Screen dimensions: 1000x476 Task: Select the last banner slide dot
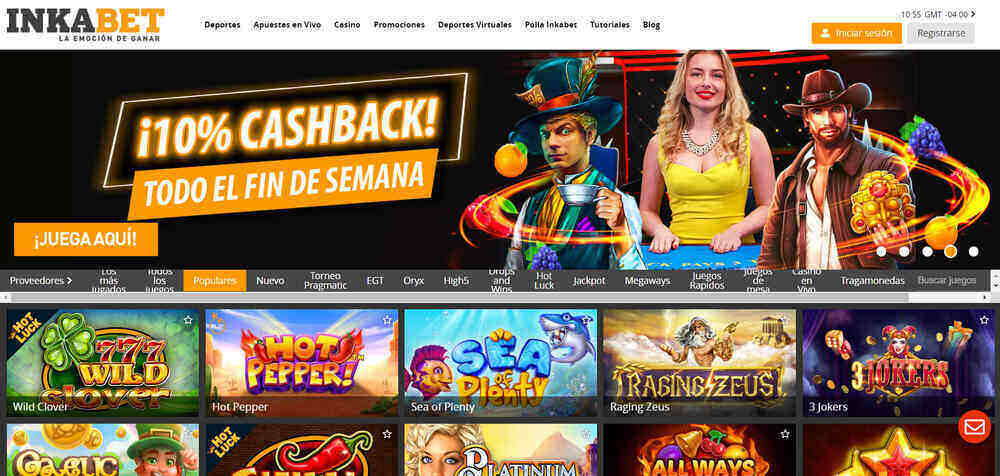[973, 251]
